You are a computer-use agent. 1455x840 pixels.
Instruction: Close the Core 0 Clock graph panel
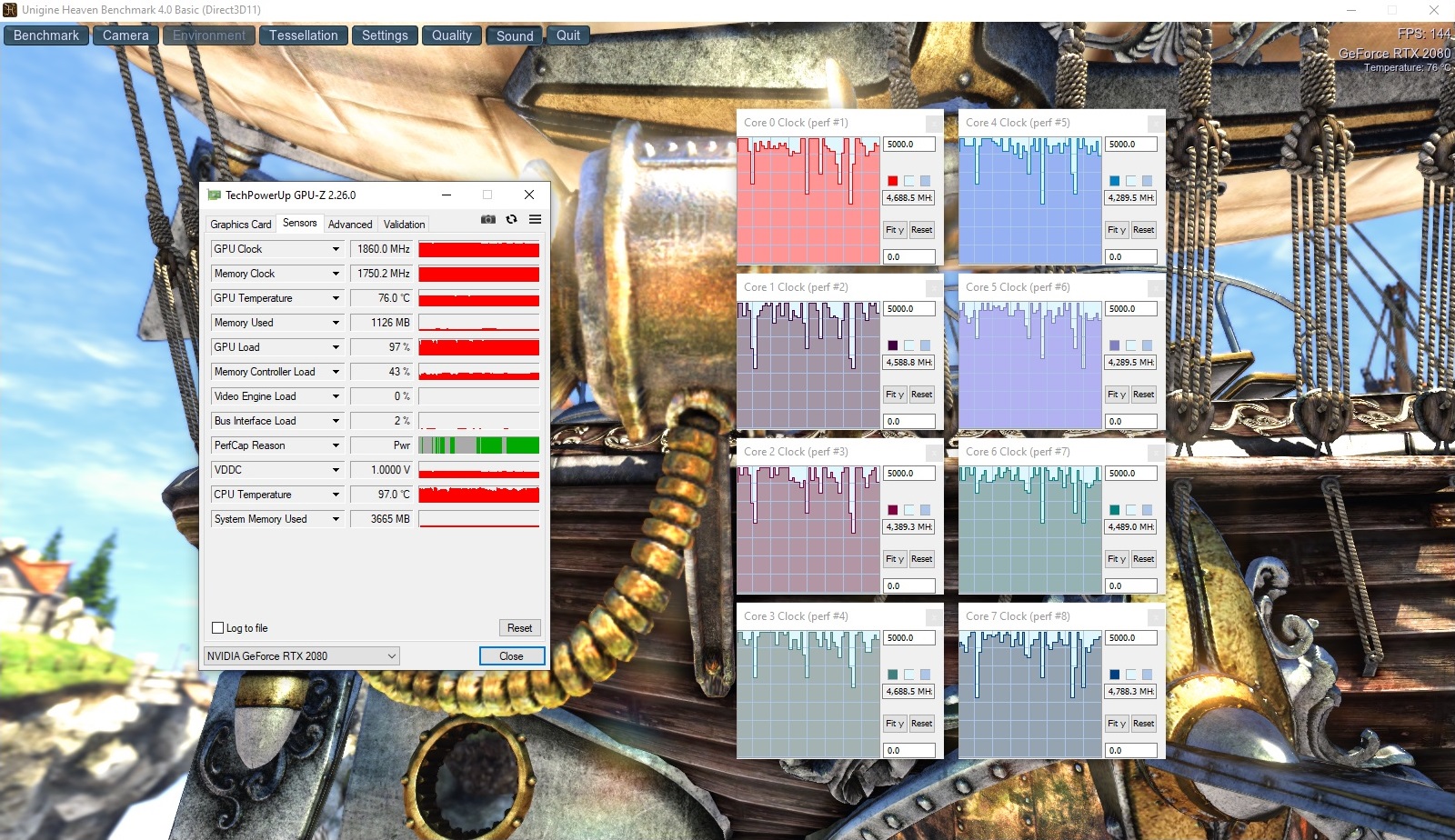click(x=934, y=123)
